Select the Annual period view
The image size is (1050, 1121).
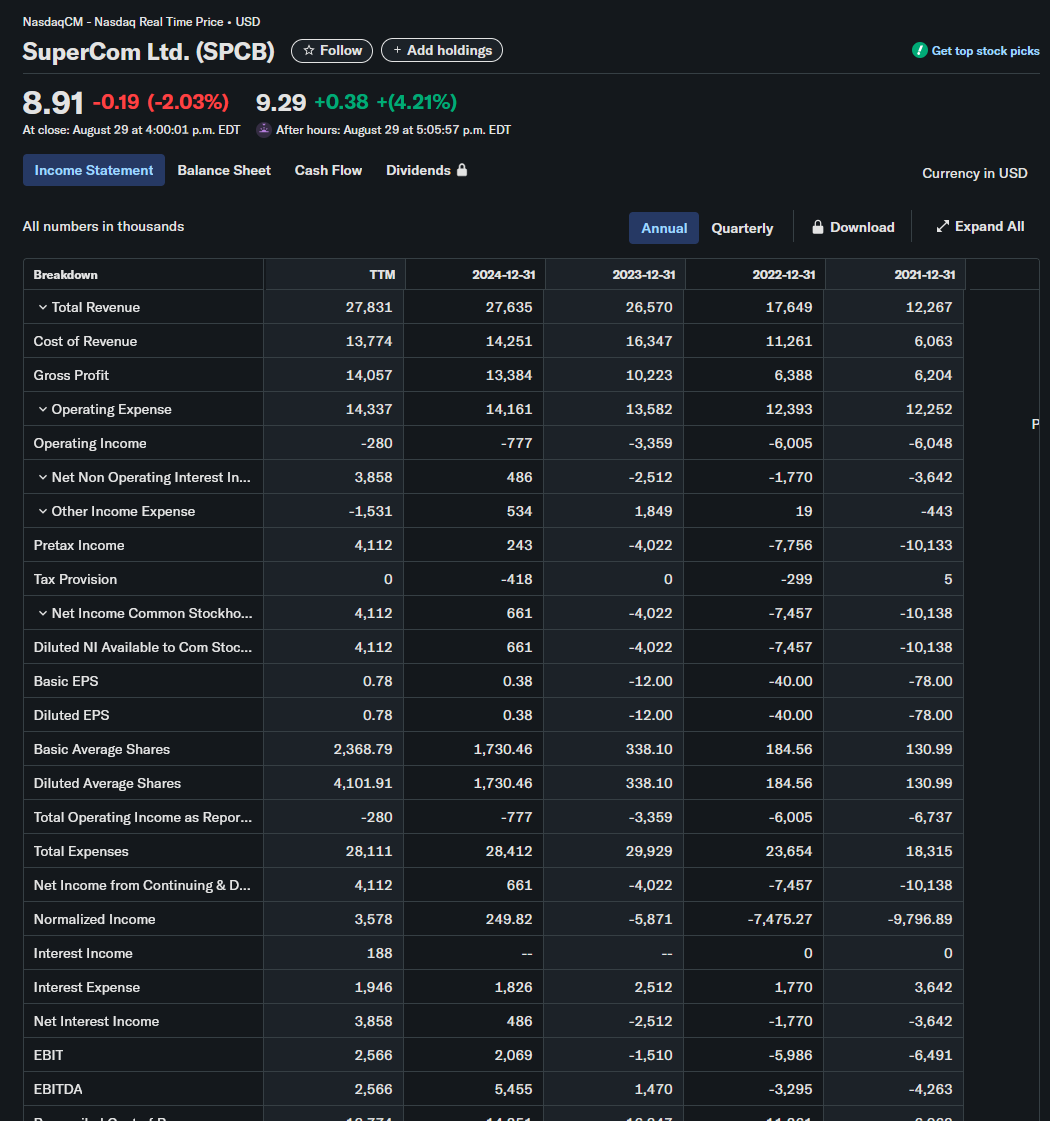pyautogui.click(x=664, y=228)
